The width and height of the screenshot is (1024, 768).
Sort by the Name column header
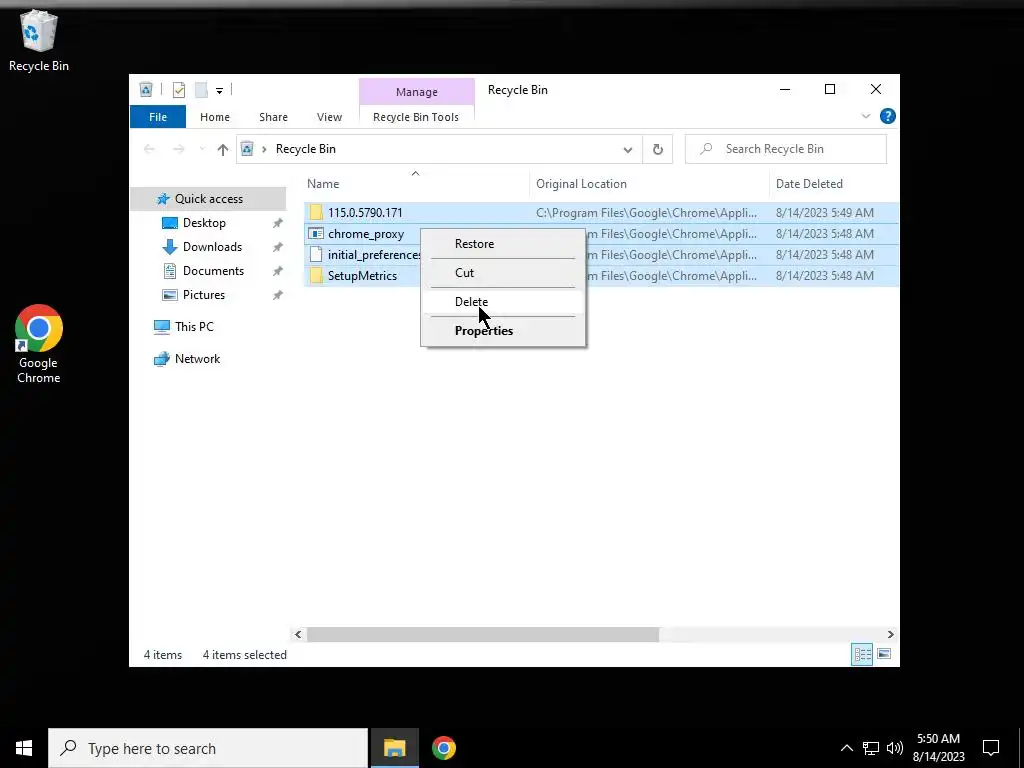(417, 184)
